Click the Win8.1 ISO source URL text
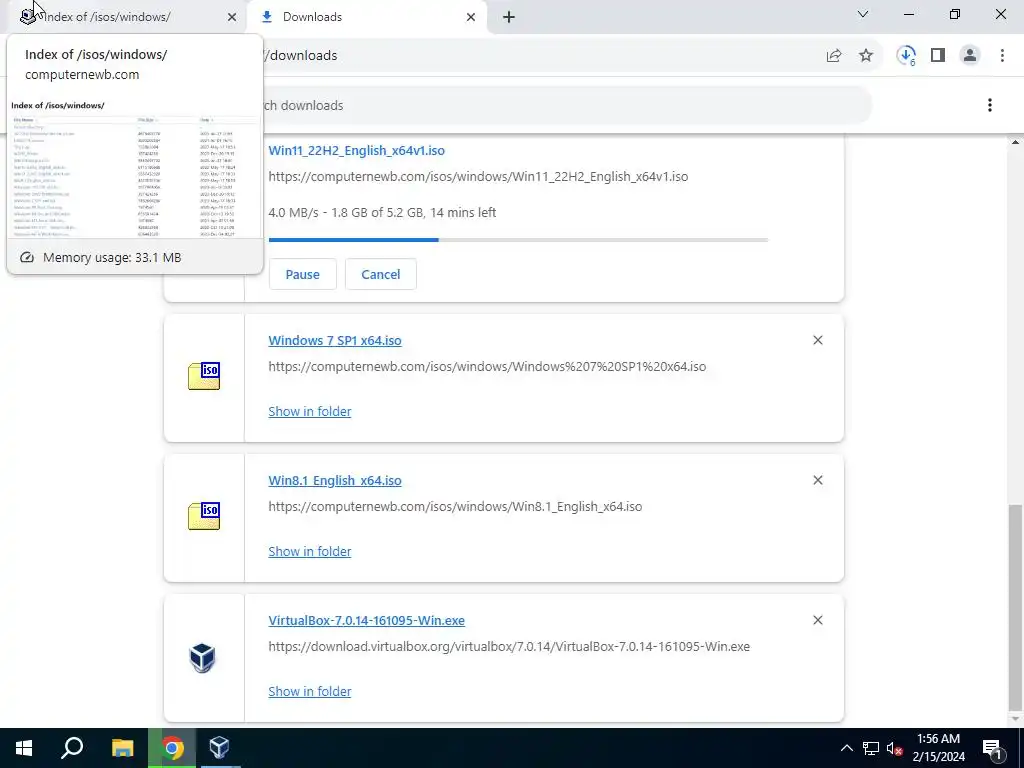 (x=455, y=506)
